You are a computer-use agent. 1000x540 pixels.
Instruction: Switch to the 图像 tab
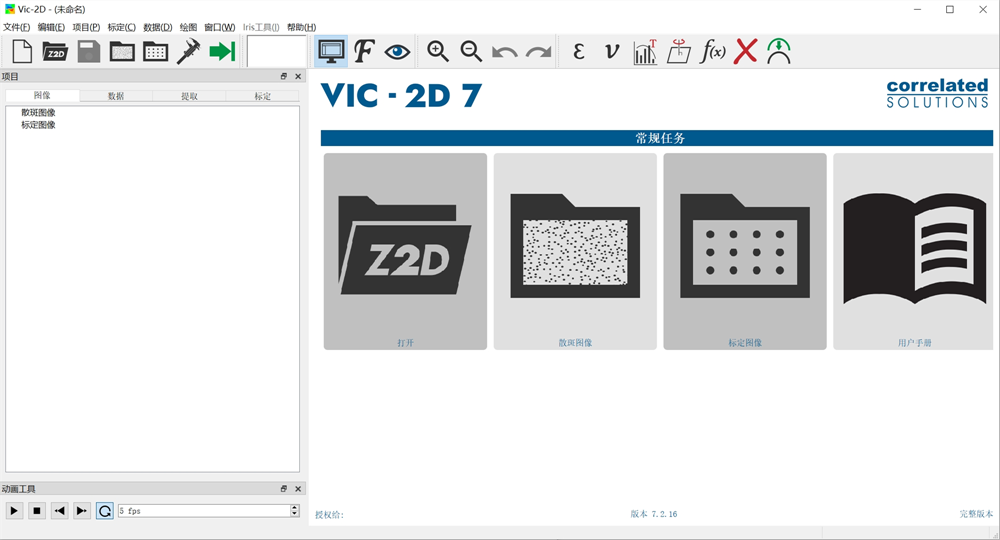click(42, 96)
